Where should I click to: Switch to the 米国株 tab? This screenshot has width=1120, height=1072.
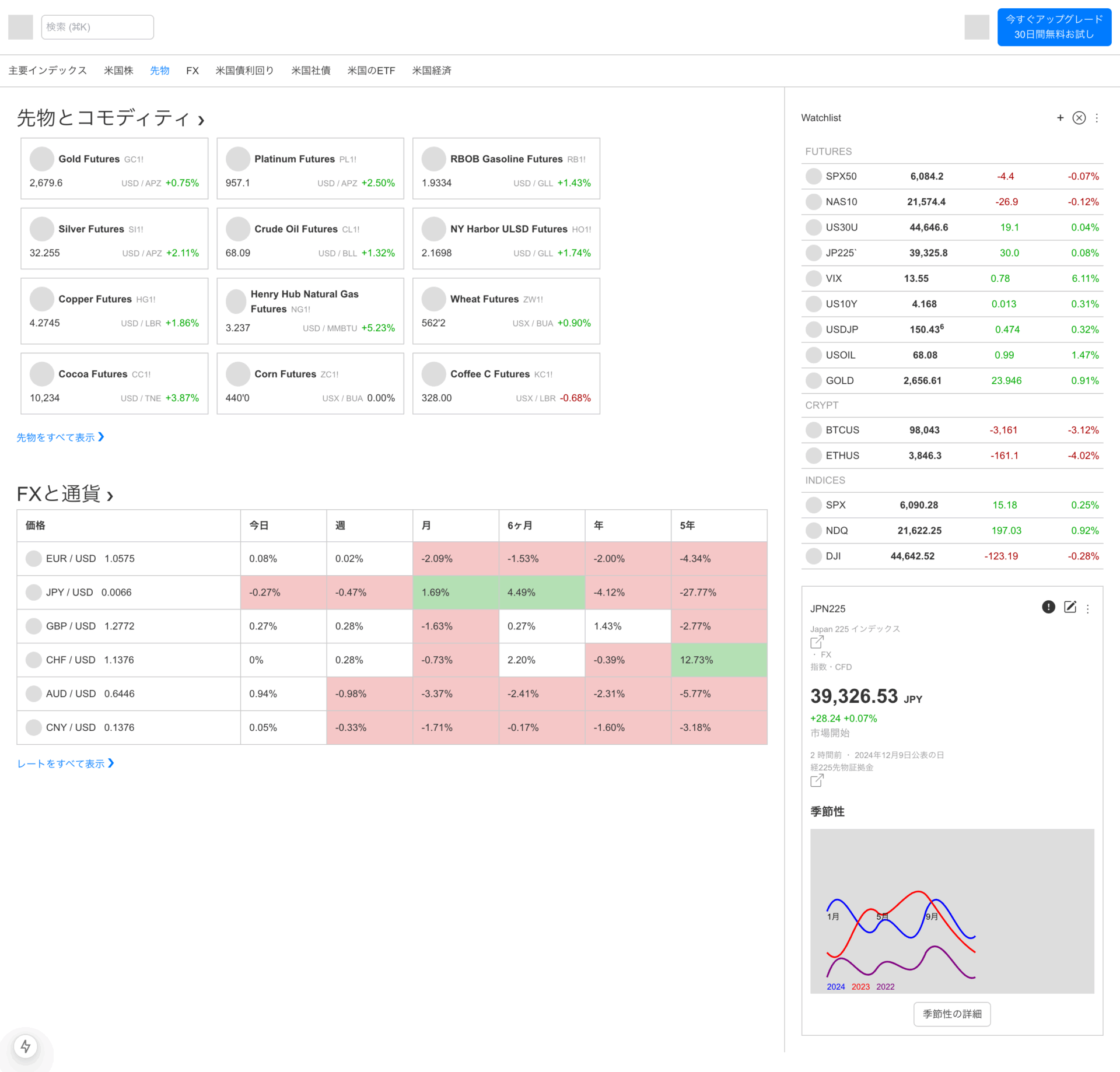coord(118,71)
